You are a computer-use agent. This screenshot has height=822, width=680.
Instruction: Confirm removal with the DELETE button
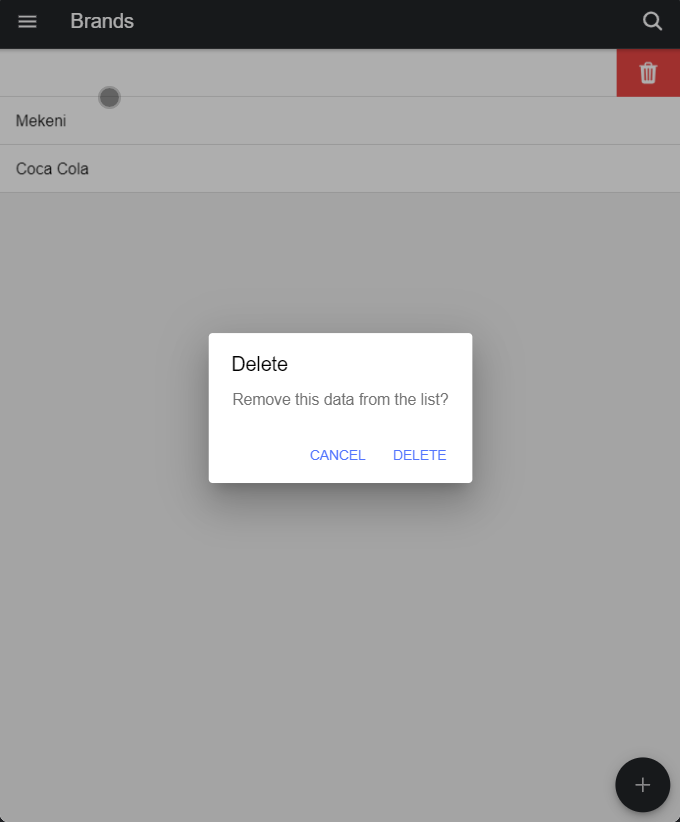click(x=419, y=455)
